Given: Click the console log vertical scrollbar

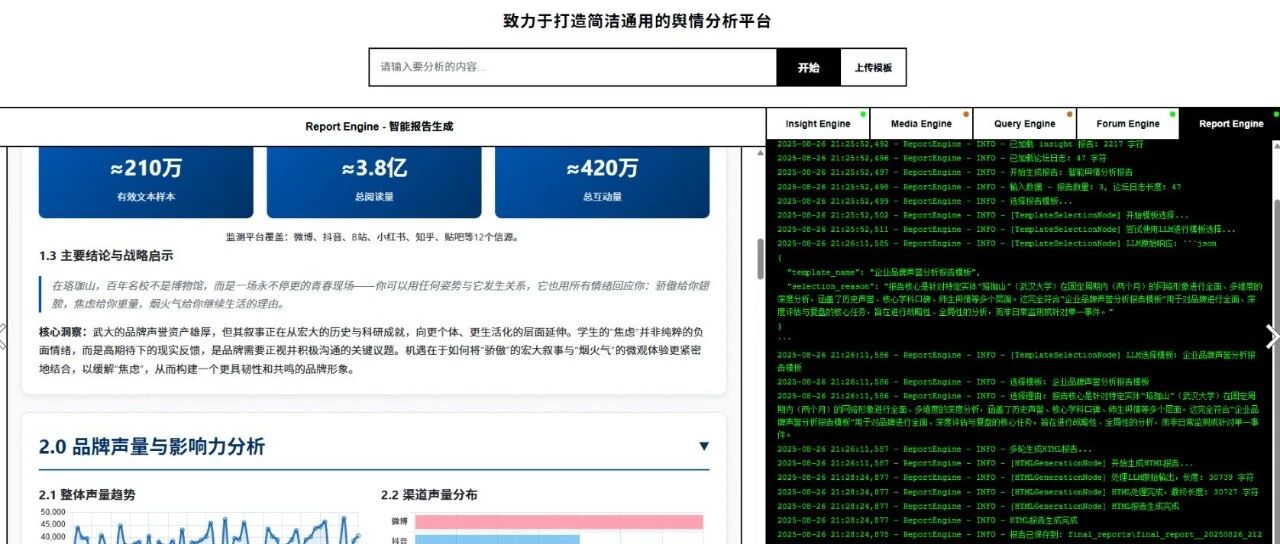Looking at the screenshot, I should (1275, 341).
